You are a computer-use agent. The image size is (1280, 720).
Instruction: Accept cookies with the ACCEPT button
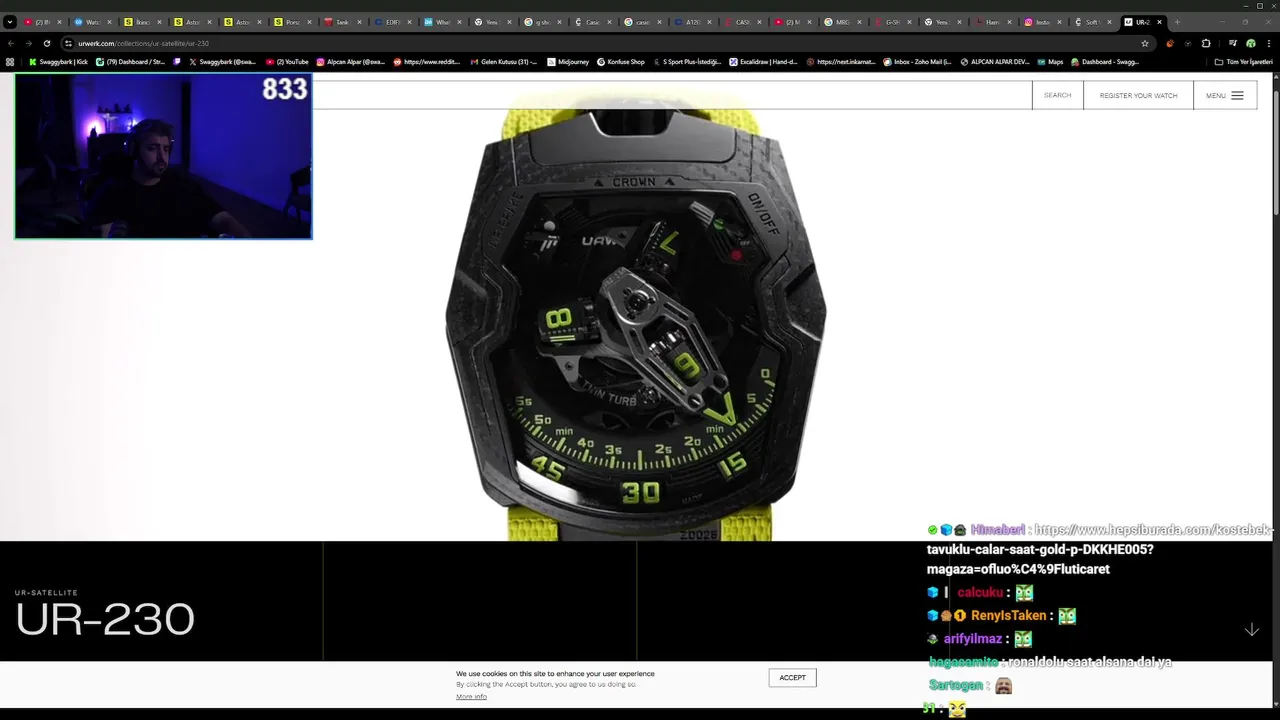(792, 677)
